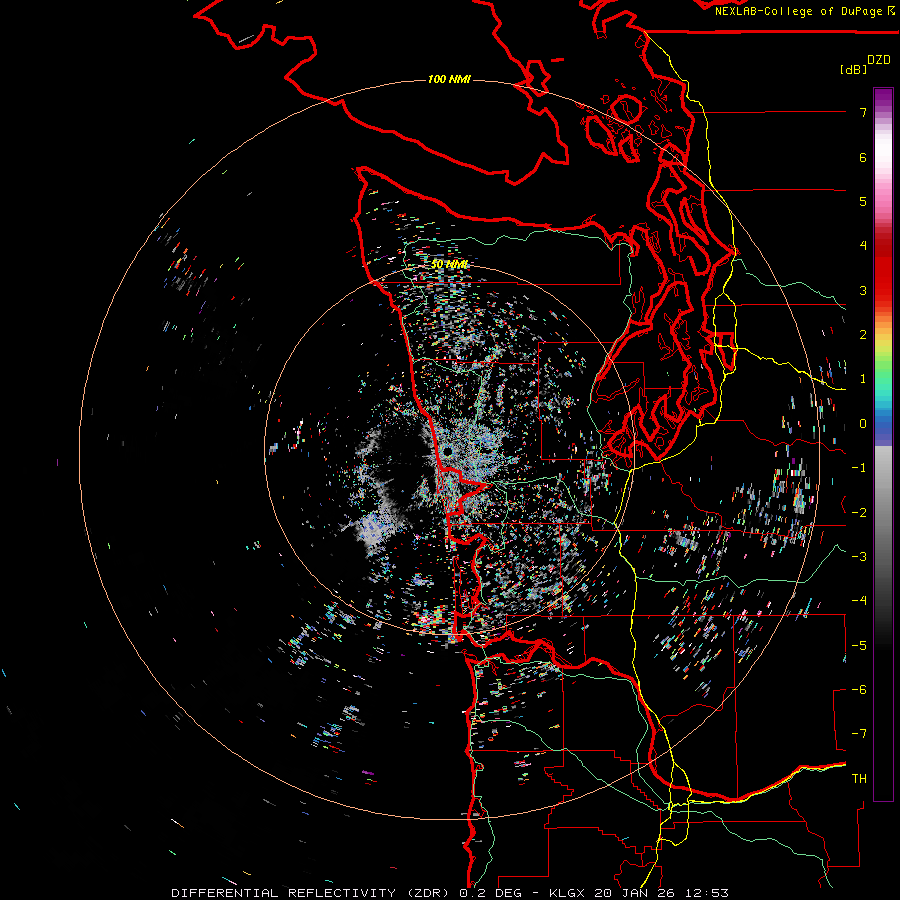Image resolution: width=900 pixels, height=900 pixels.
Task: Click the 6 value on the scale
Action: tap(863, 157)
